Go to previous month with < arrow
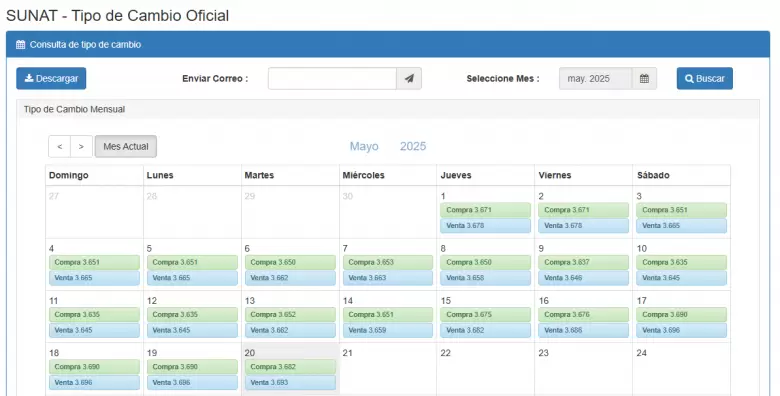780x396 pixels. pyautogui.click(x=60, y=146)
